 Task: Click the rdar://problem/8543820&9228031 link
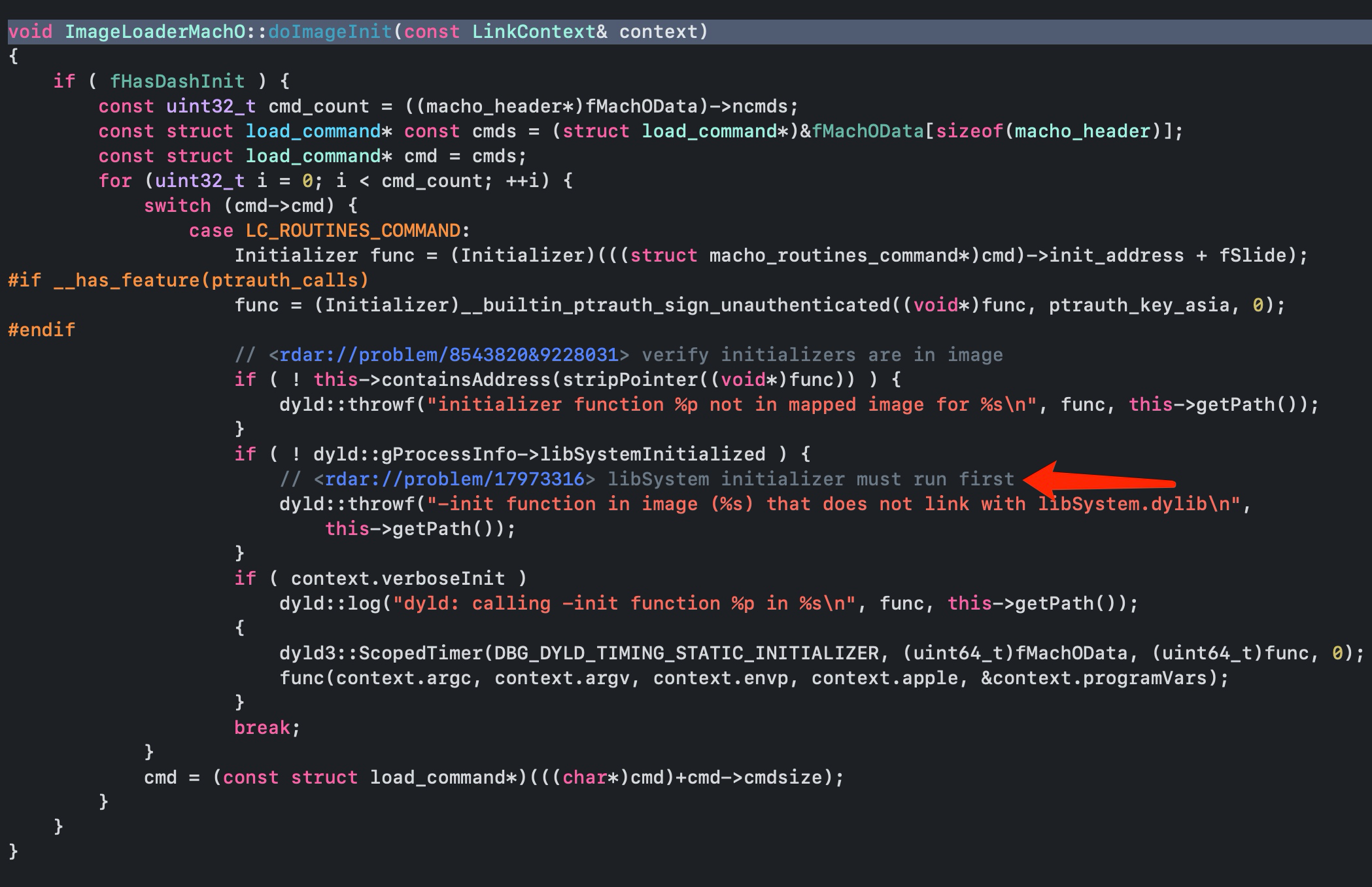click(449, 355)
